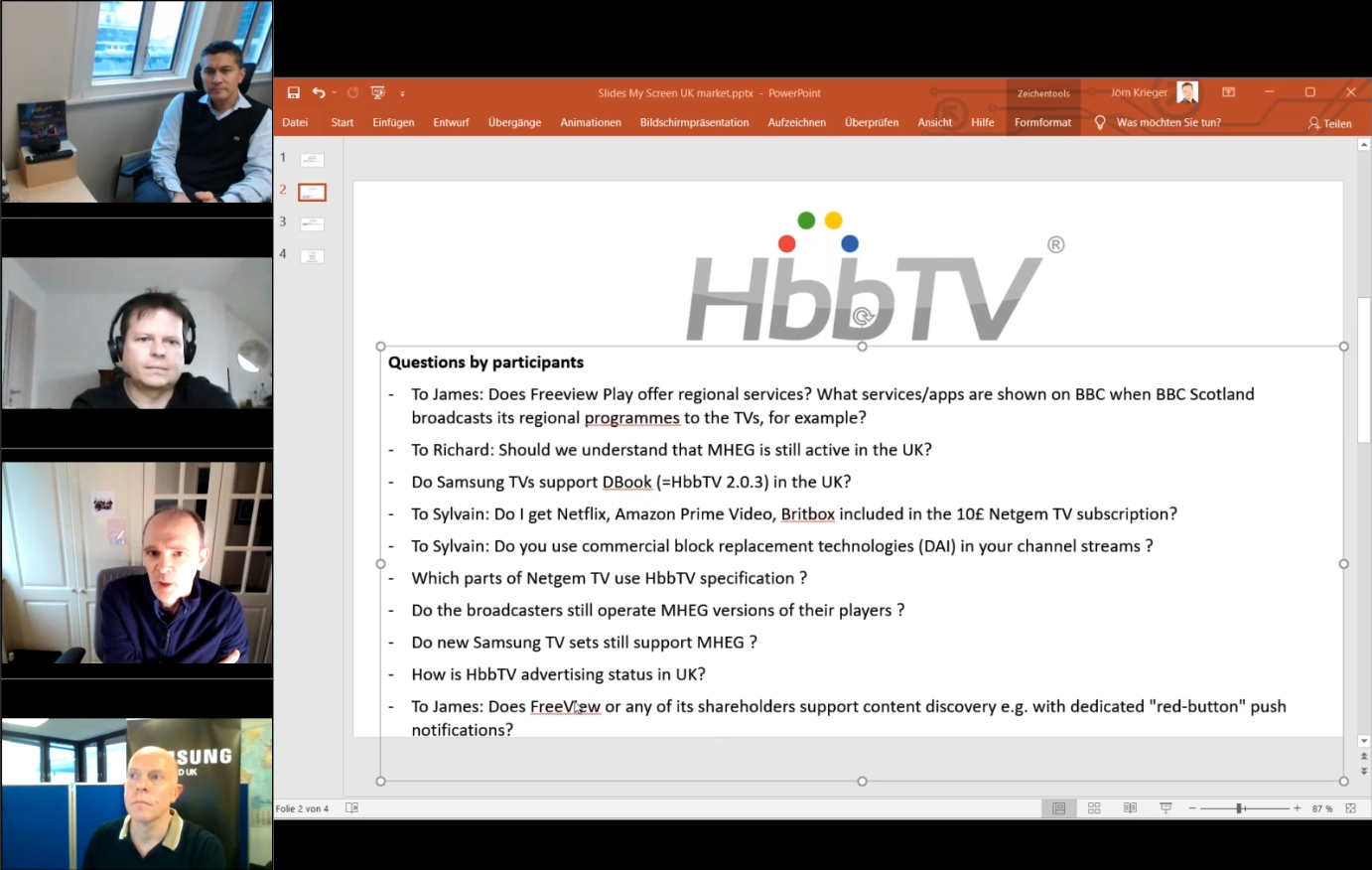
Task: Start slideshow from the Quick Access toolbar icon
Action: point(377,92)
